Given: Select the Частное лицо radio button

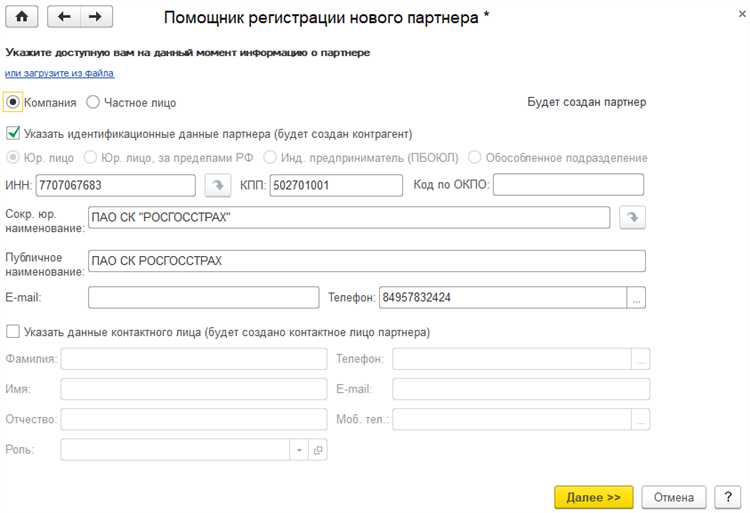Looking at the screenshot, I should point(93,101).
